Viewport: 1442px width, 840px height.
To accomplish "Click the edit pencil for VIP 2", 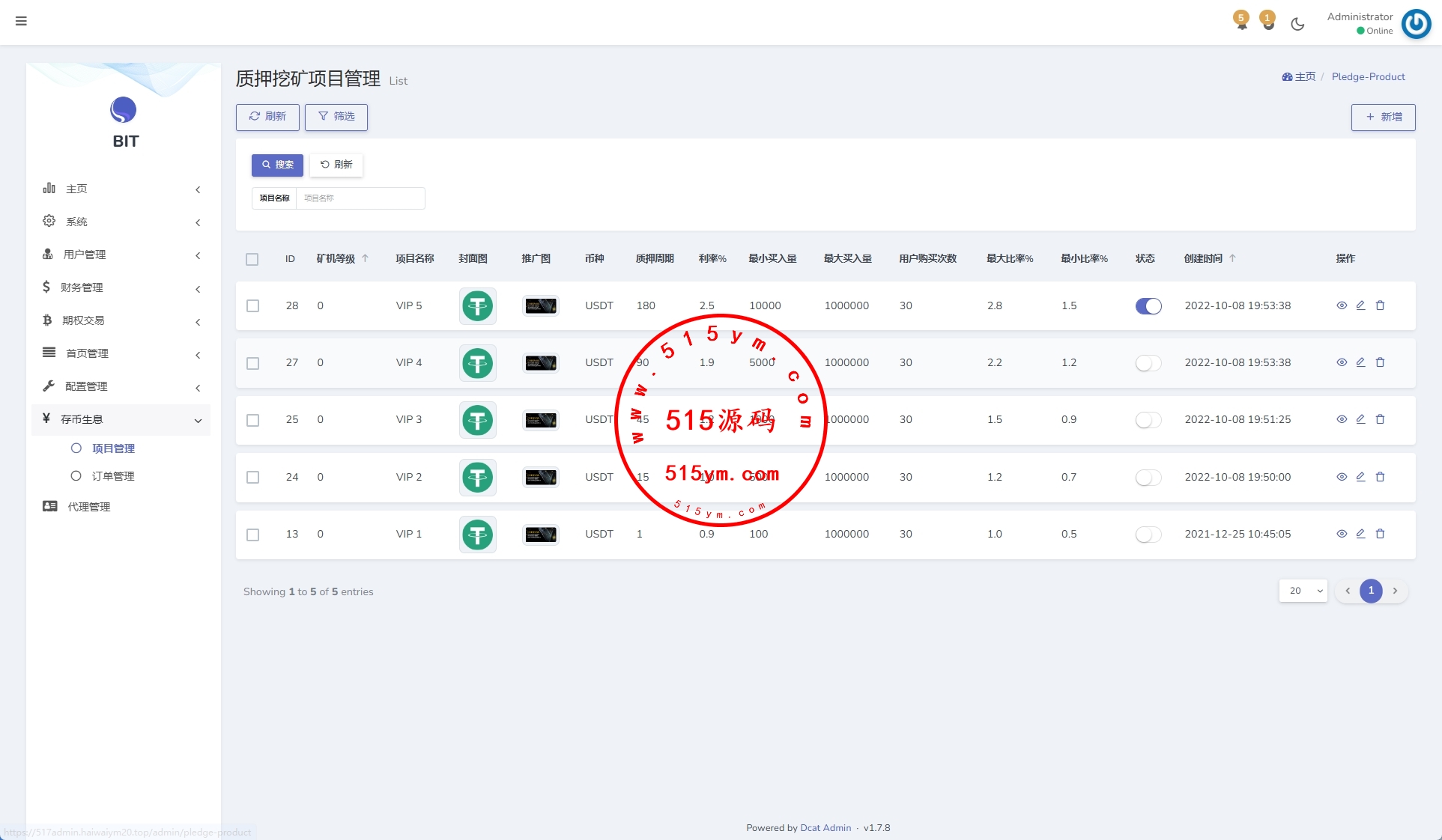I will 1360,477.
